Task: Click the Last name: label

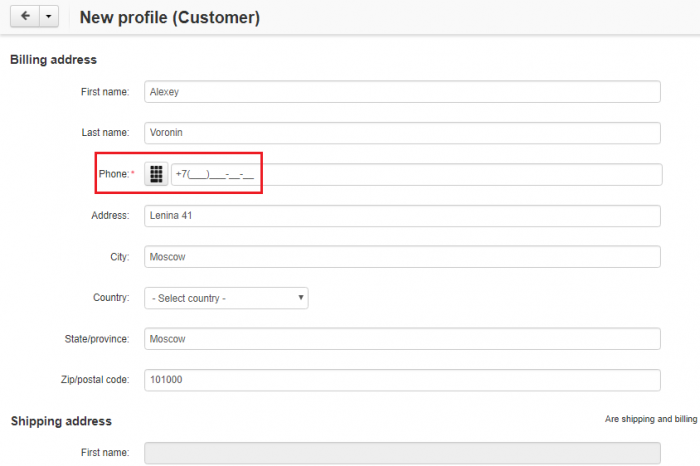Action: [x=105, y=133]
